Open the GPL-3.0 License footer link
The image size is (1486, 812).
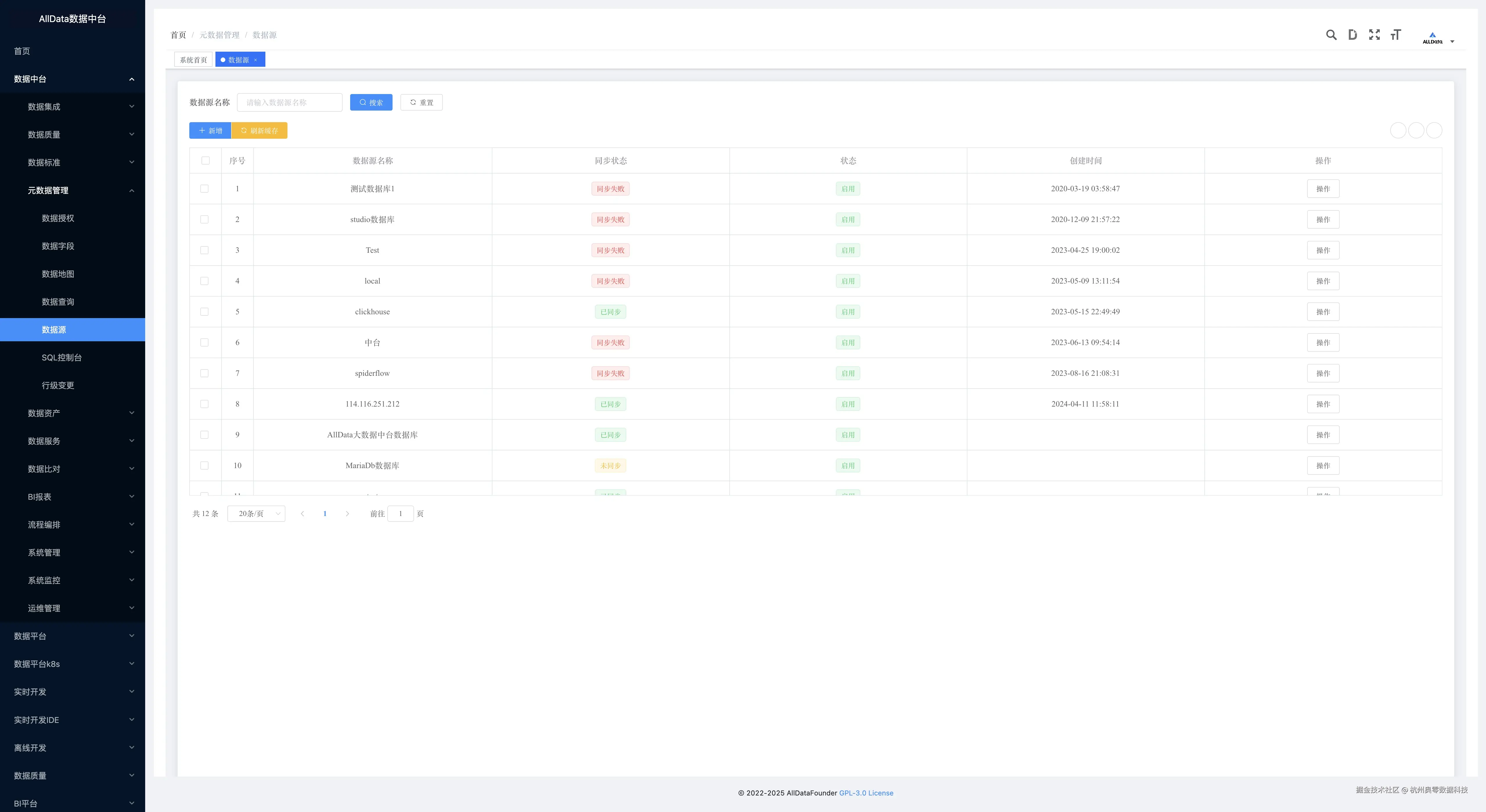866,793
